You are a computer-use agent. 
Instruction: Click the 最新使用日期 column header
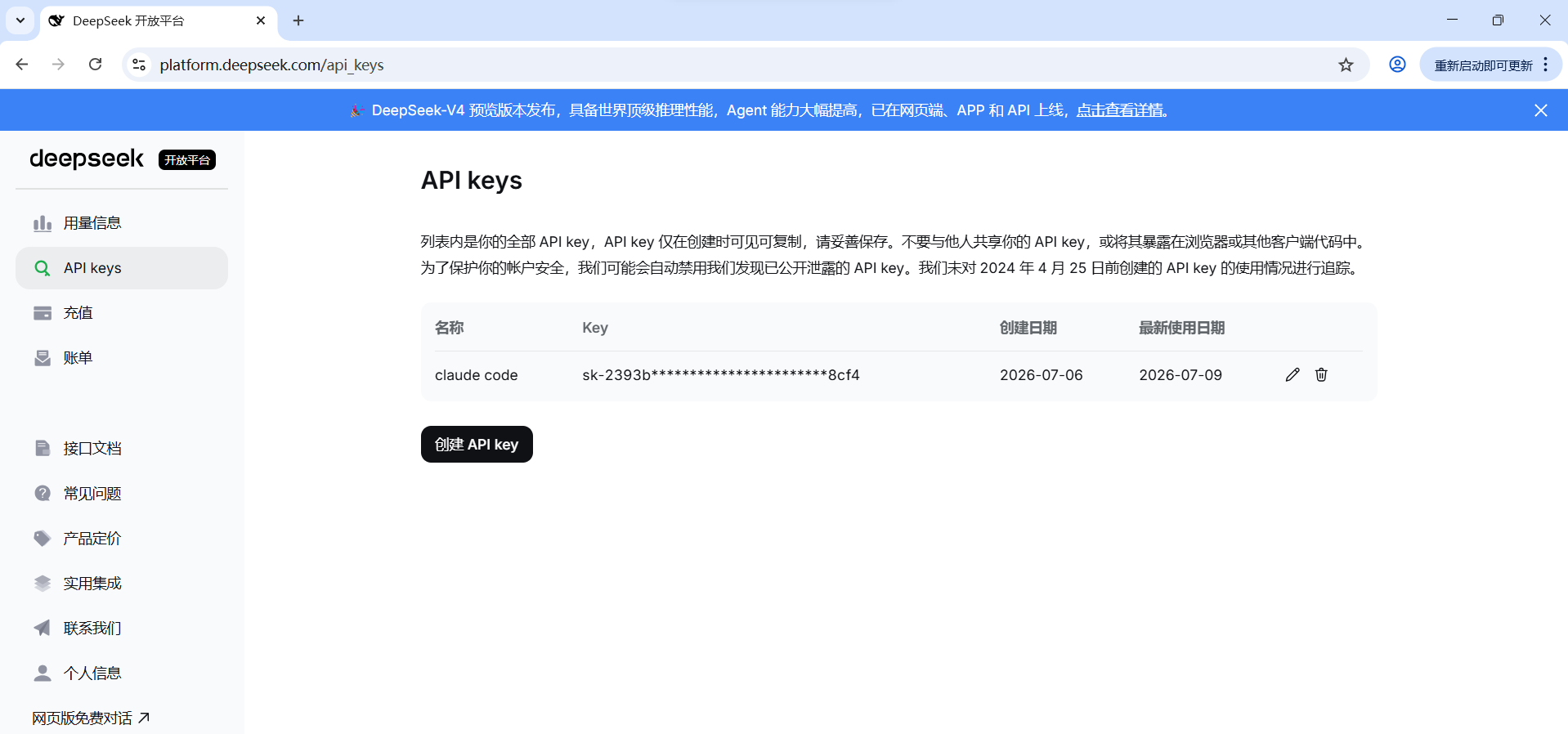tap(1182, 328)
